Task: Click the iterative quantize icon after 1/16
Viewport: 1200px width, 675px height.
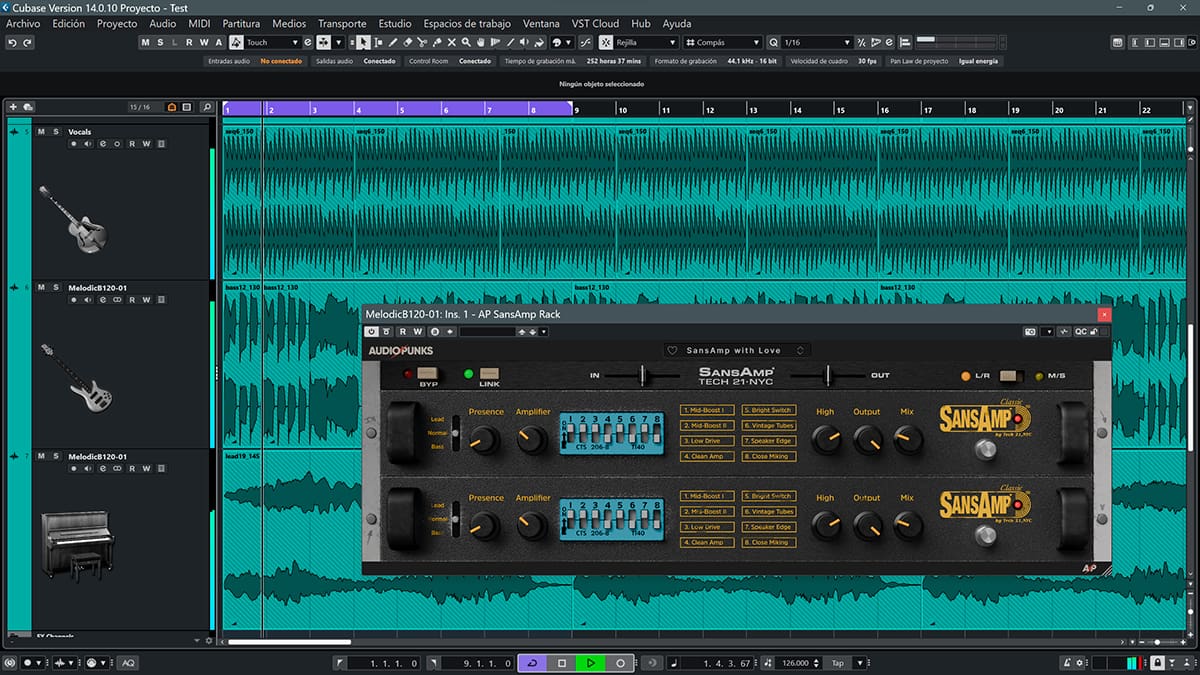Action: pos(862,42)
